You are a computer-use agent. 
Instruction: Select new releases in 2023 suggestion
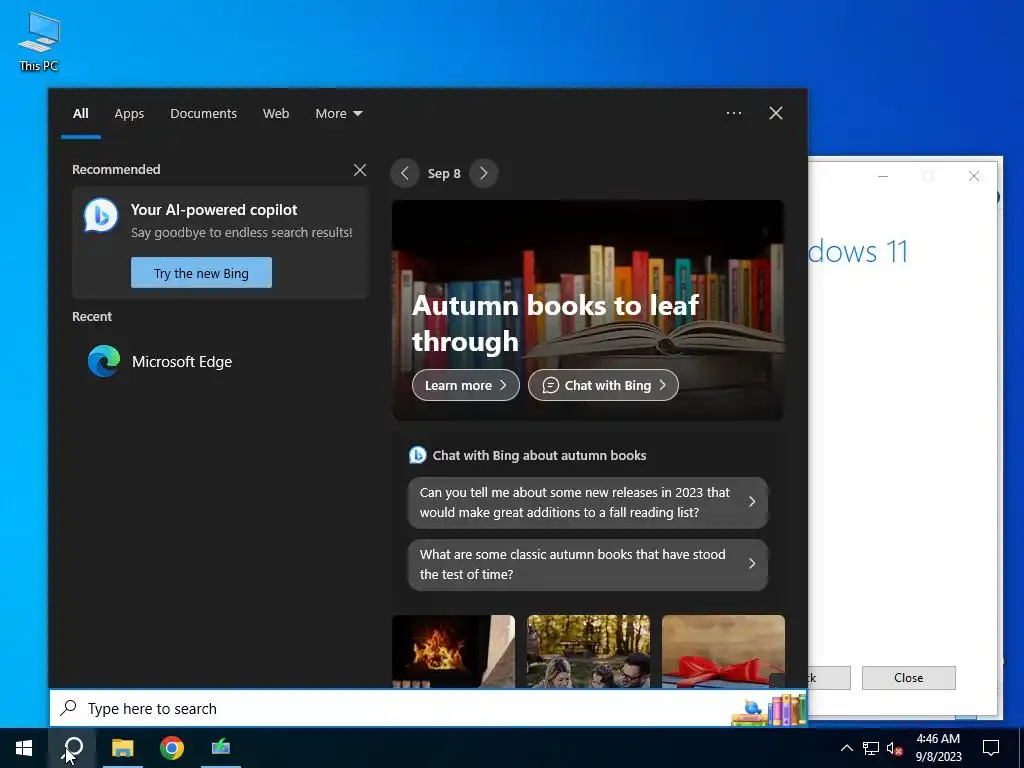click(588, 502)
